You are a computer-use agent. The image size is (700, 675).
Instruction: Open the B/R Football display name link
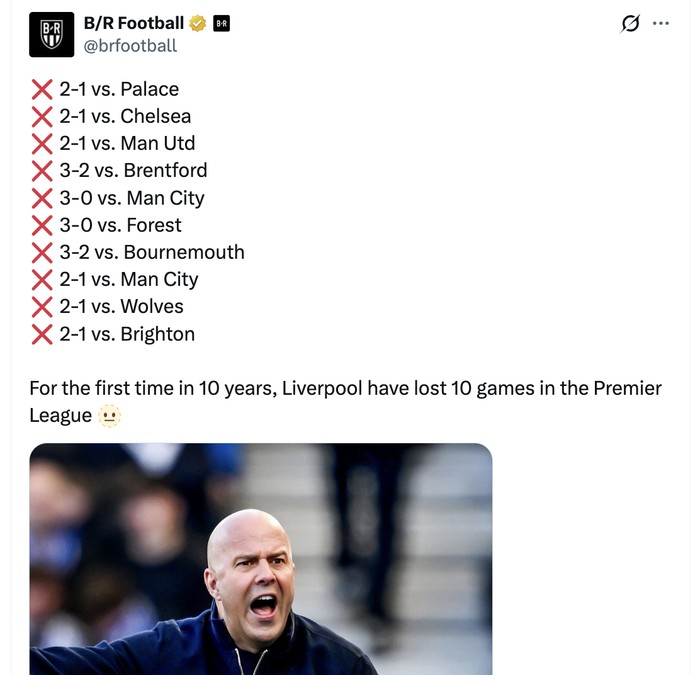(134, 23)
